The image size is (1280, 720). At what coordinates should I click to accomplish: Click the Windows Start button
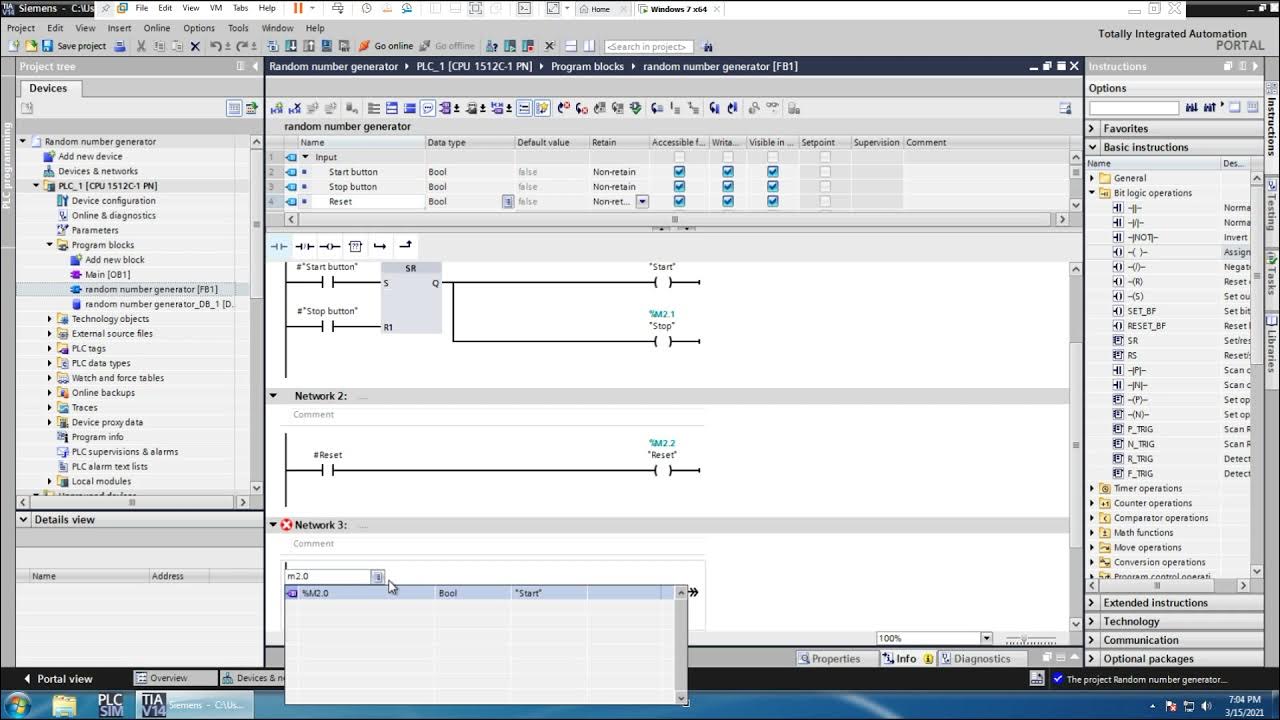point(18,705)
